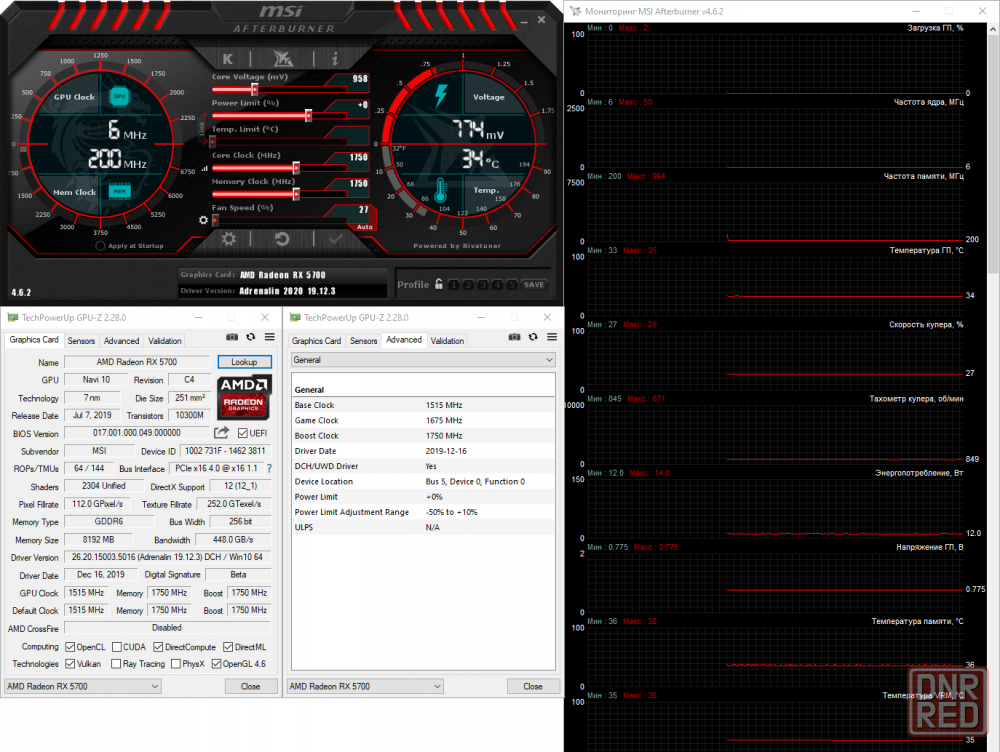Open the fan settings gear beside Fan Speed
Image resolution: width=1000 pixels, height=752 pixels.
pos(203,220)
